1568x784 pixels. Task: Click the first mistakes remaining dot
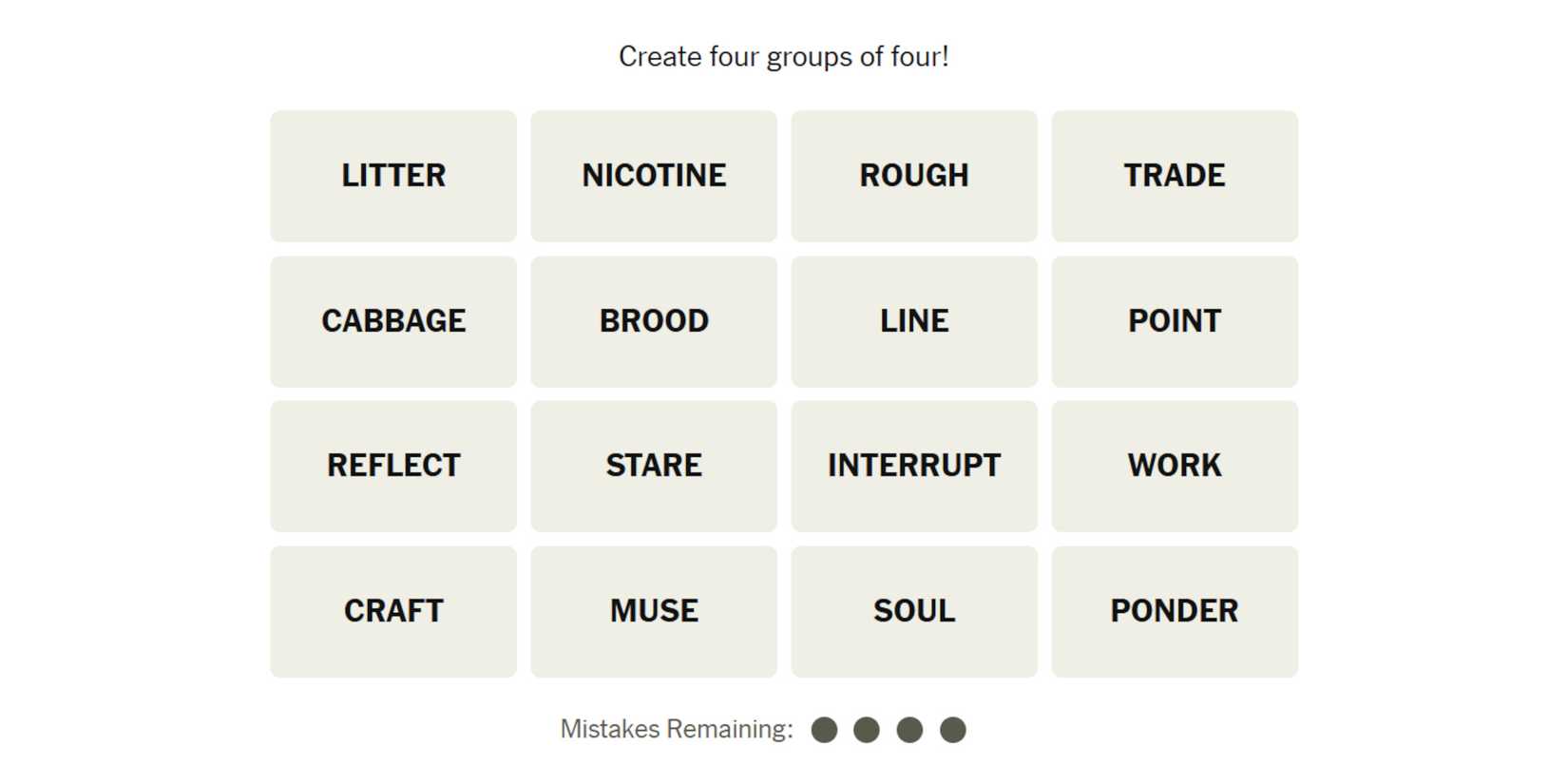point(824,730)
